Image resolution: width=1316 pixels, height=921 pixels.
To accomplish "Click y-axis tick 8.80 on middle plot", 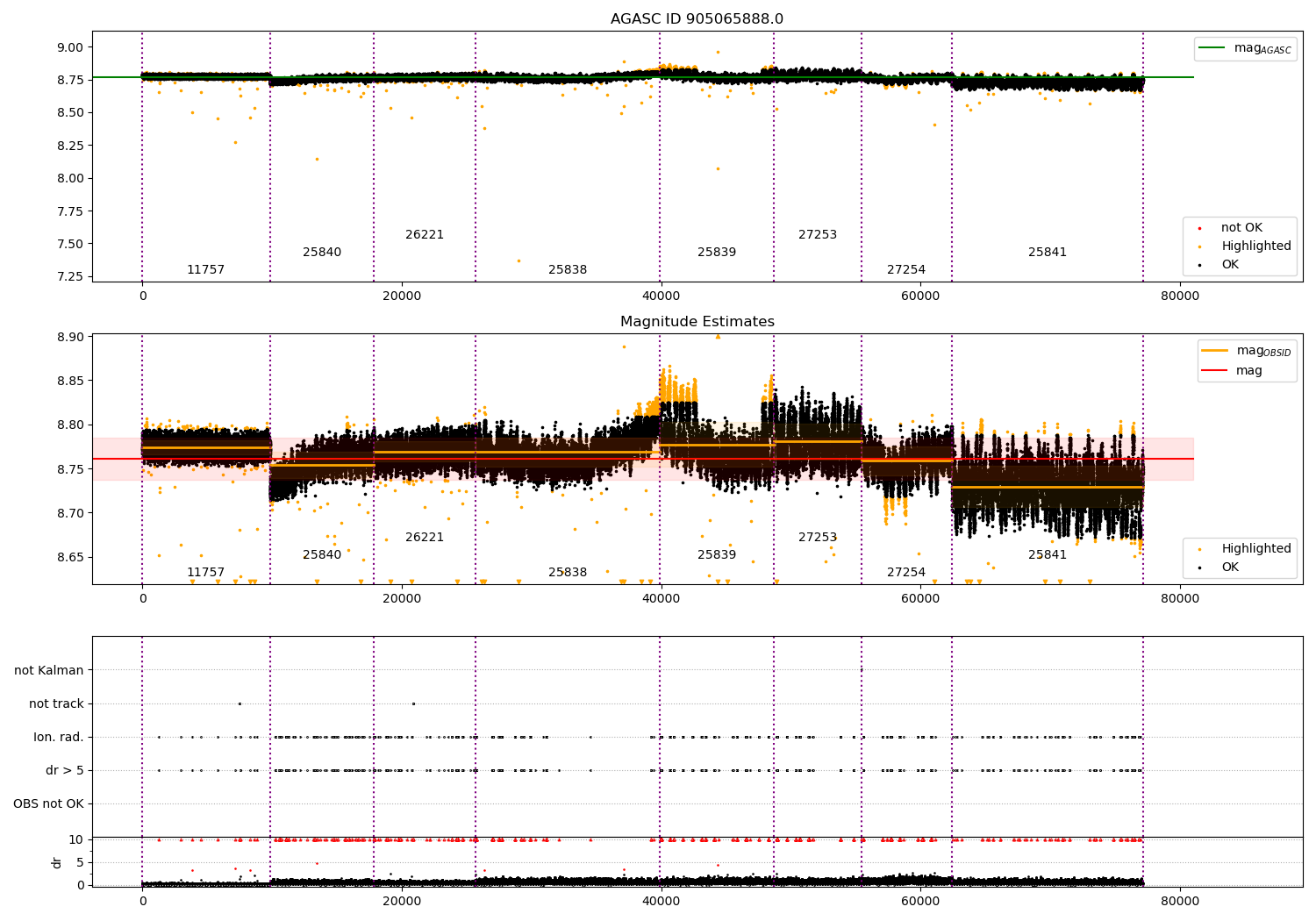I will pyautogui.click(x=69, y=425).
